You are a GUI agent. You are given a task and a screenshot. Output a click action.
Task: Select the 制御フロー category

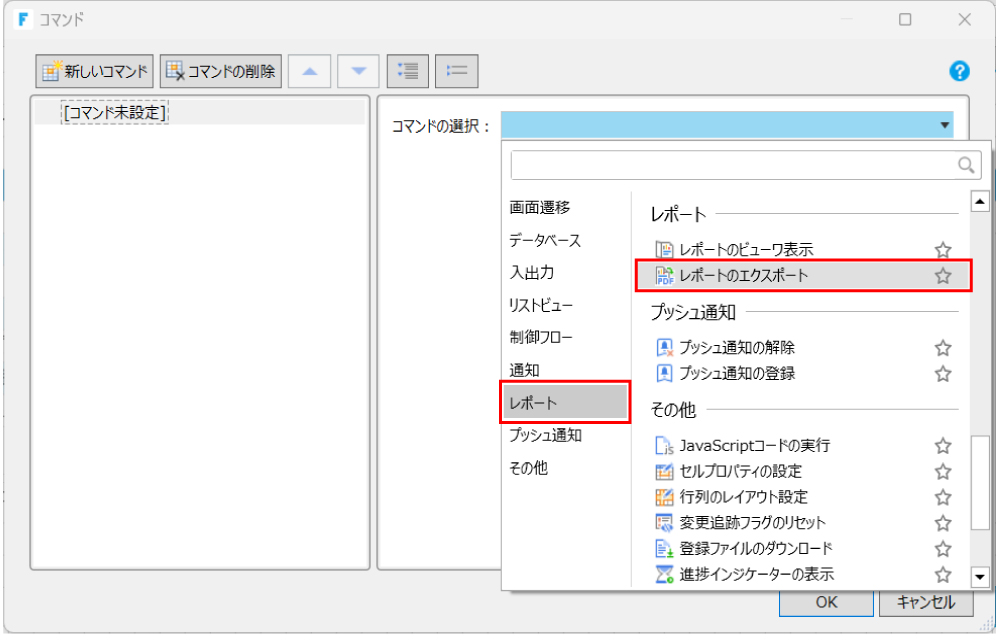(x=541, y=338)
